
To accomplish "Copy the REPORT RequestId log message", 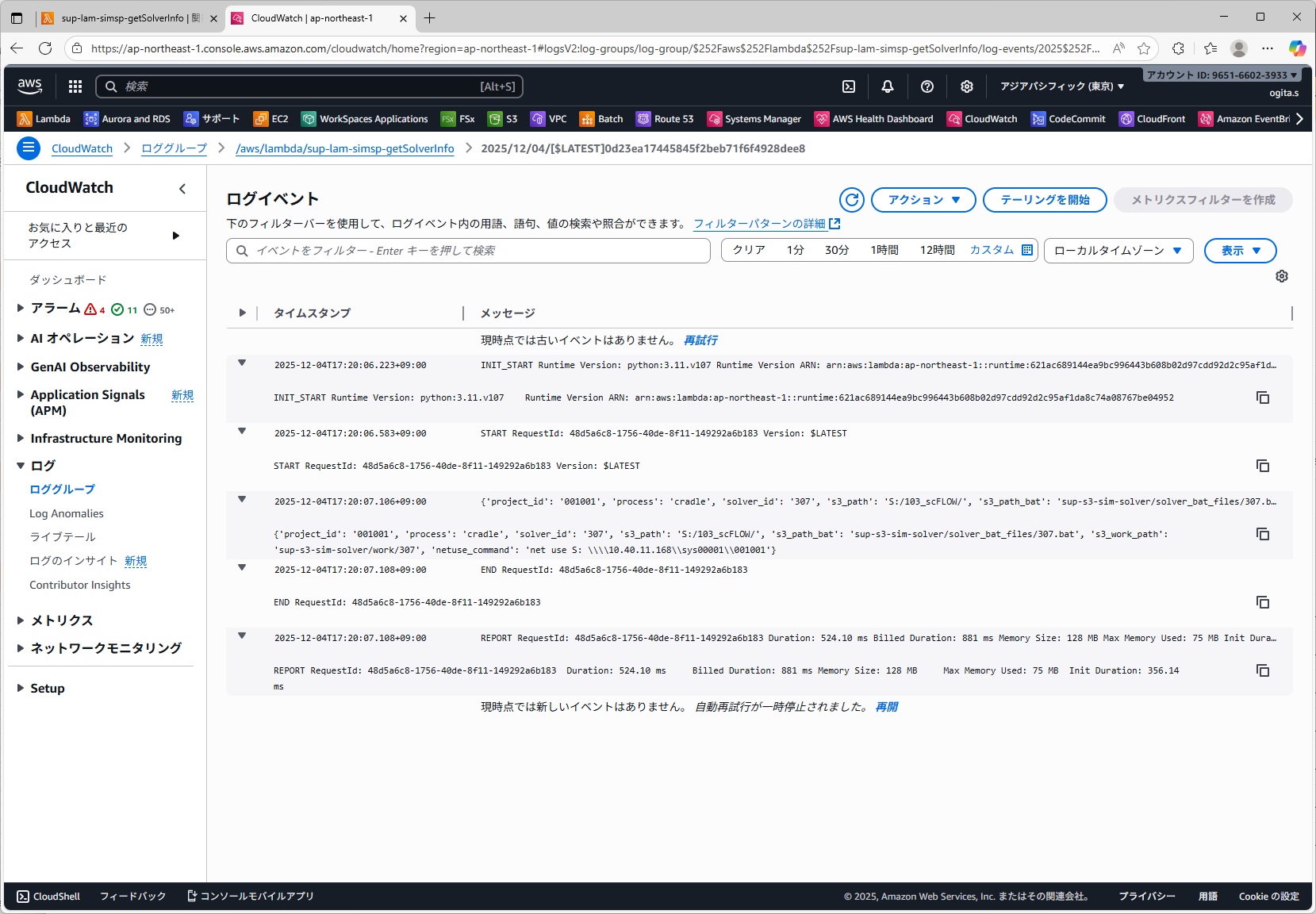I will (x=1263, y=670).
